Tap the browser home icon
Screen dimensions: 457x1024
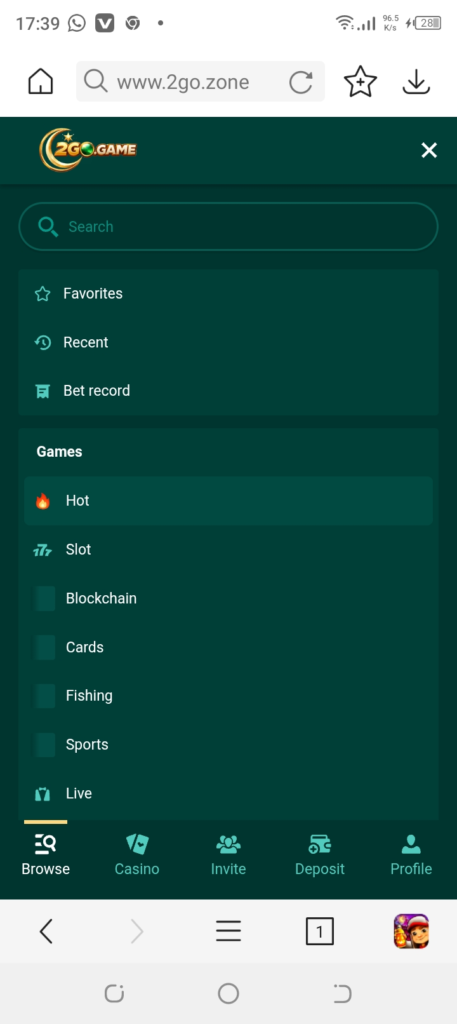click(40, 82)
